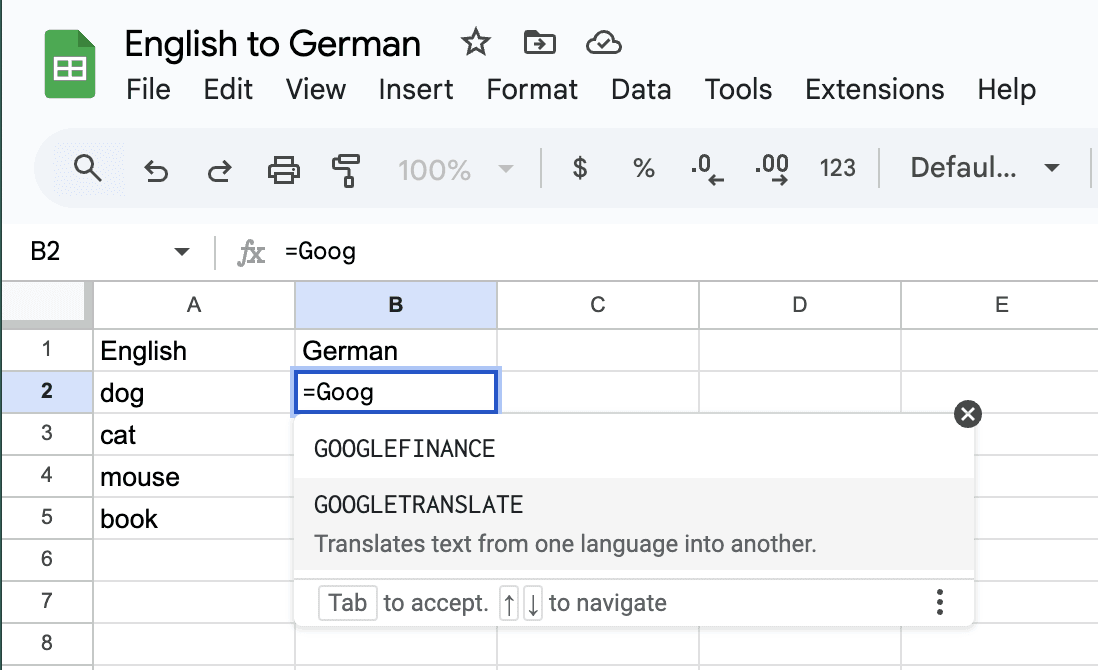
Task: Expand the B2 name box dropdown
Action: point(181,252)
